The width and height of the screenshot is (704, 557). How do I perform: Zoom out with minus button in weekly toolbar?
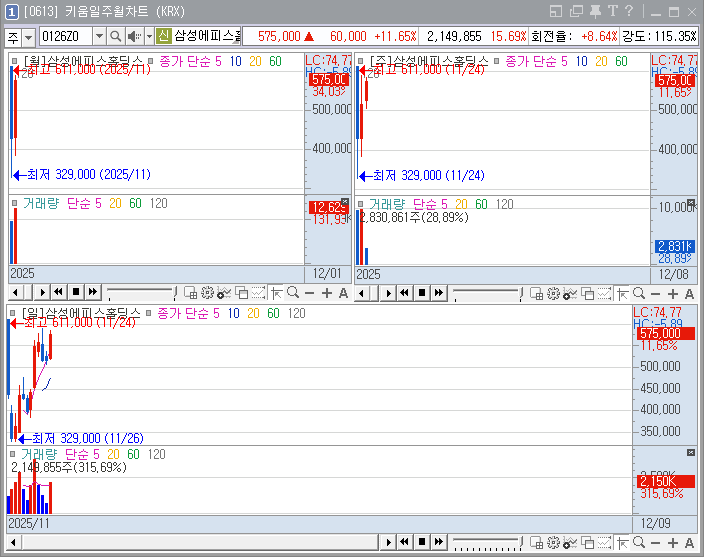[x=656, y=294]
